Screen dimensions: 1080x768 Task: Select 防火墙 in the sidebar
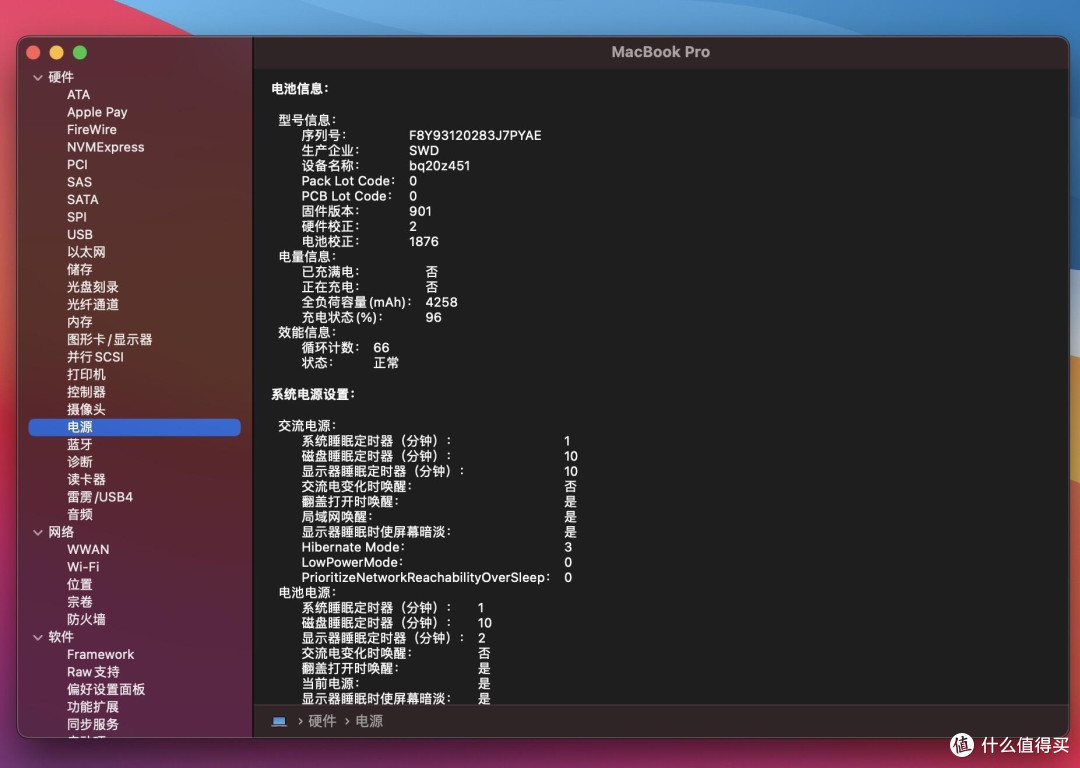(86, 620)
